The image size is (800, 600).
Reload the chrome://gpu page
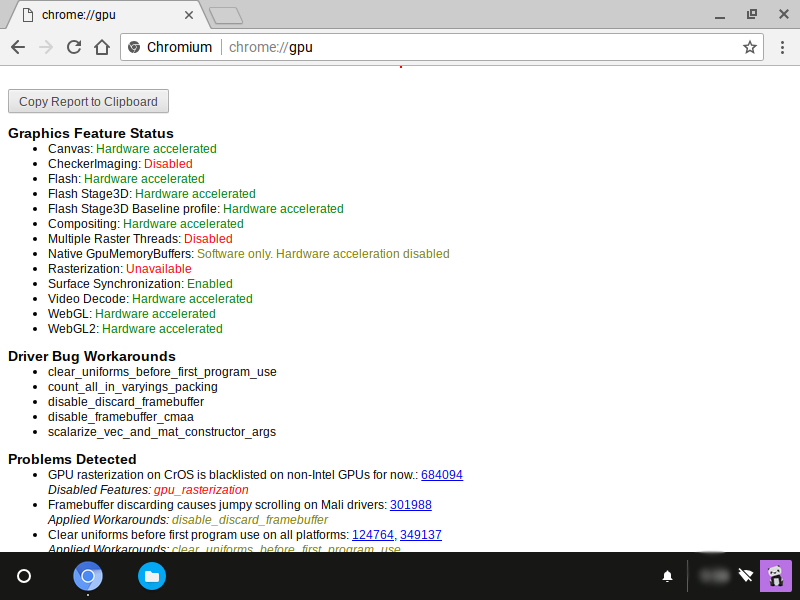[x=73, y=47]
